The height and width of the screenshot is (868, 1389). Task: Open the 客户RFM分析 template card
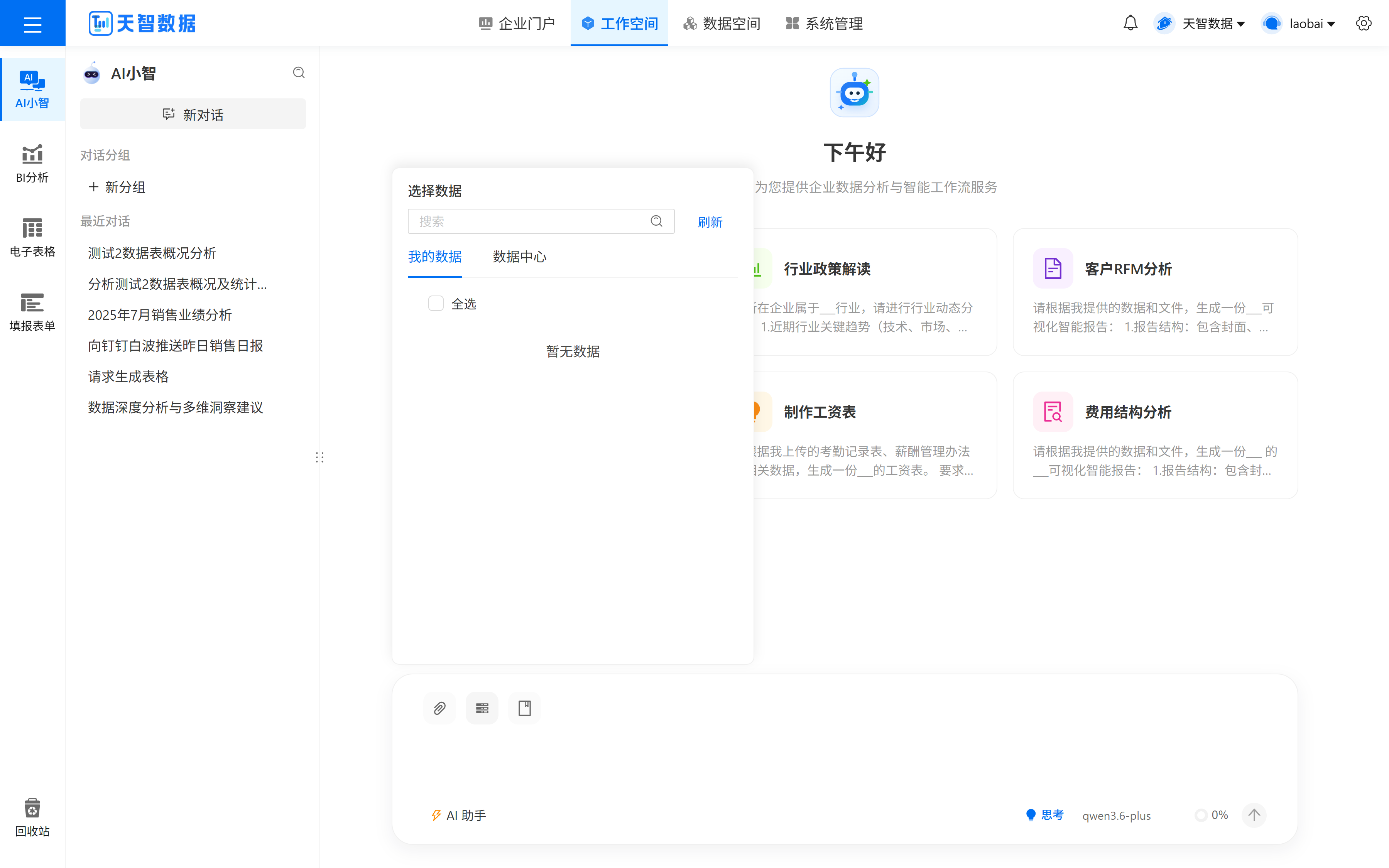click(x=1155, y=292)
